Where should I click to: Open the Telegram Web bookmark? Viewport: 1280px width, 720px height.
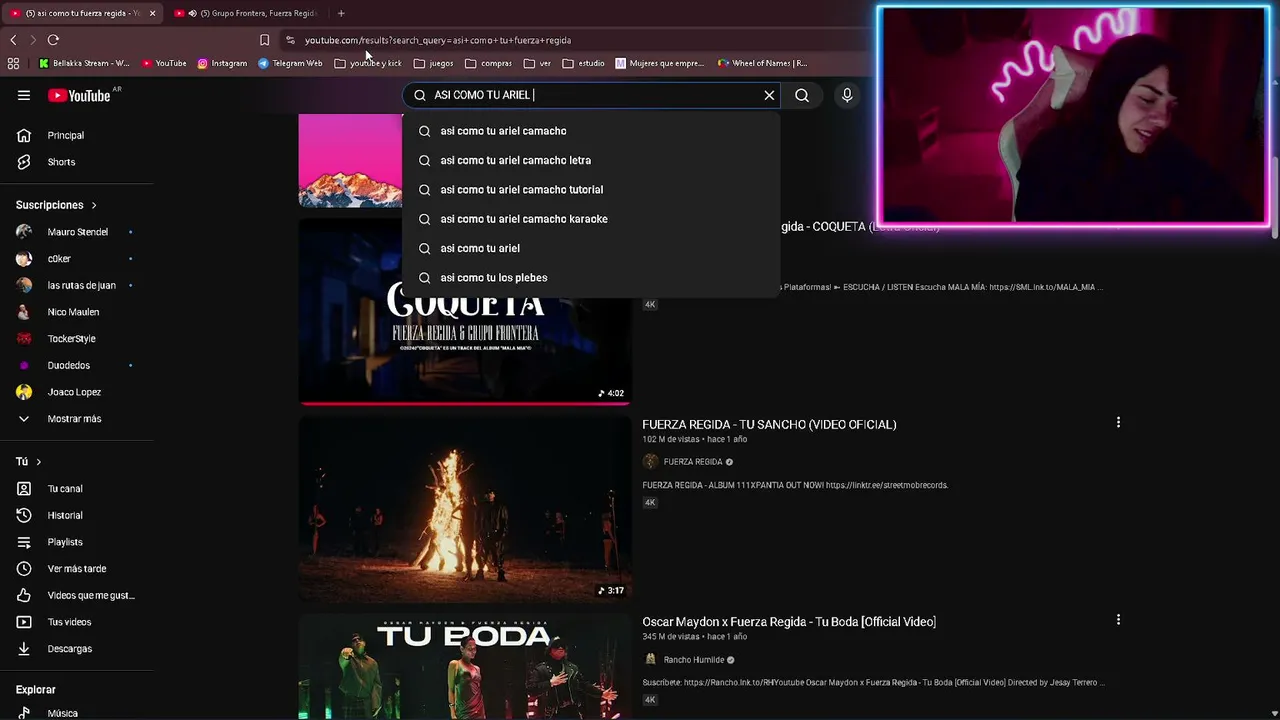pos(290,63)
